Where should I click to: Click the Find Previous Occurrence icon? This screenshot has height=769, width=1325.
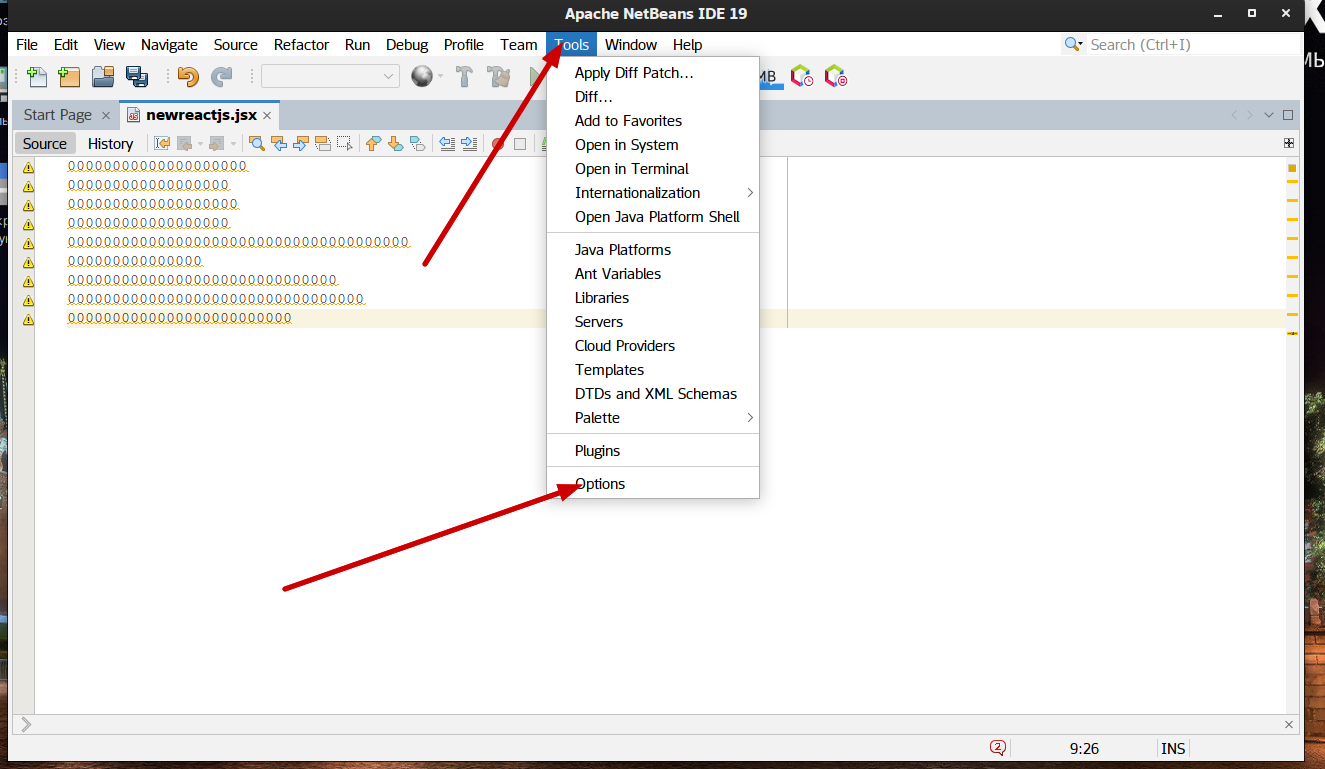pyautogui.click(x=279, y=144)
